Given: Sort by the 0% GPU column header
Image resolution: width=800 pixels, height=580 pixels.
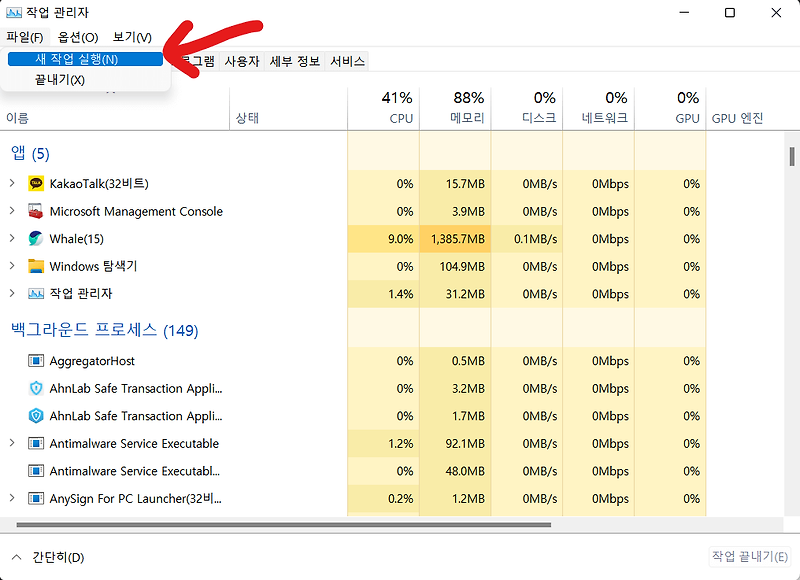Looking at the screenshot, I should [x=670, y=108].
